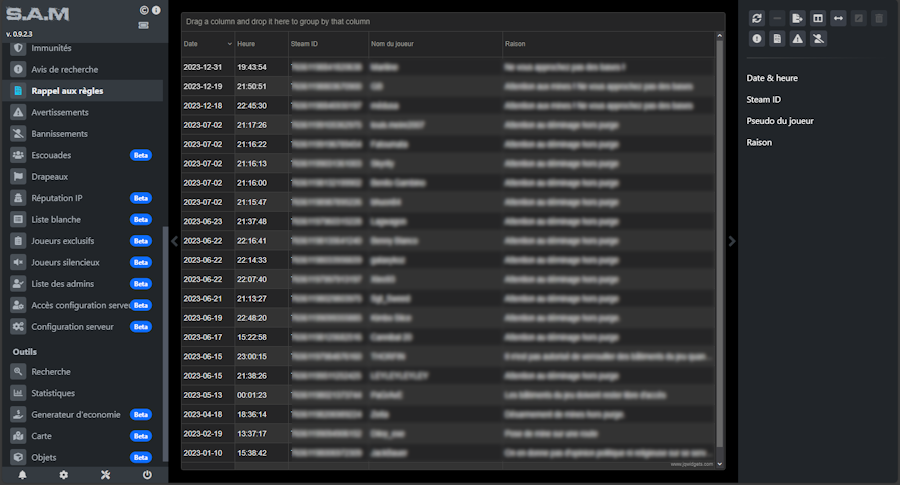
Task: Click the power icon at sidebar bottom
Action: pyautogui.click(x=147, y=475)
